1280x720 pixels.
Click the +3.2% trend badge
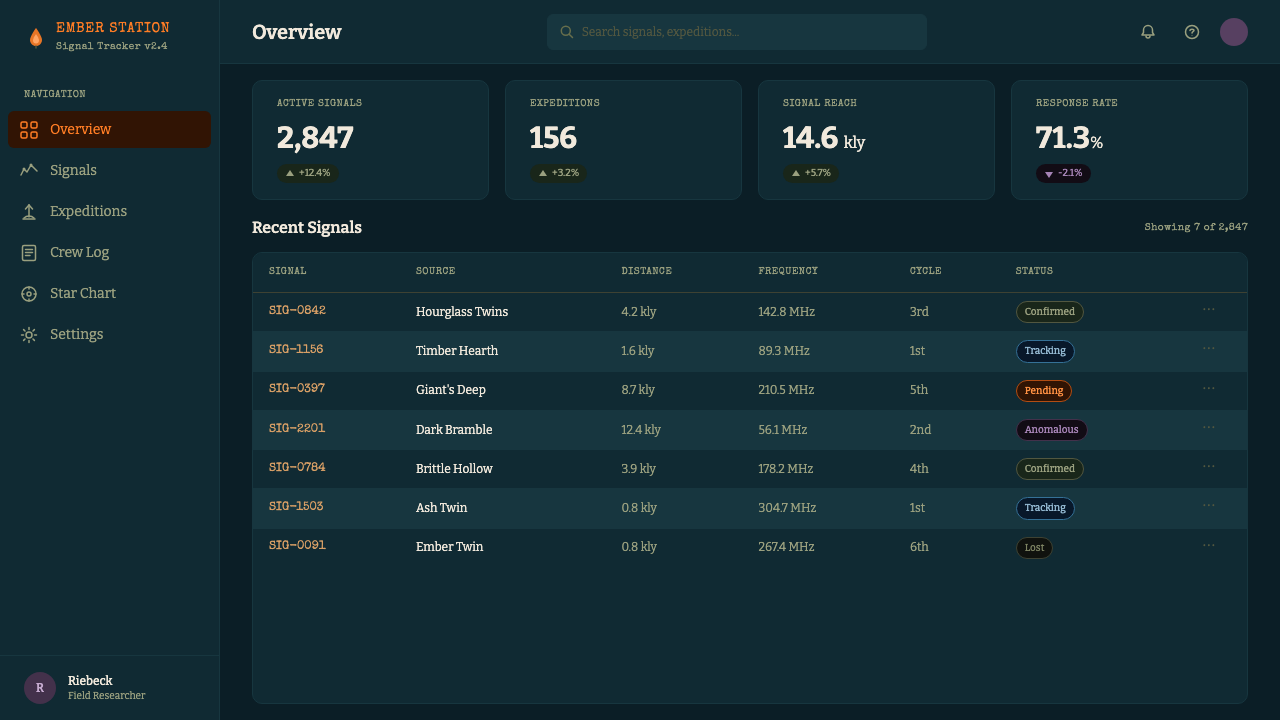click(x=559, y=173)
